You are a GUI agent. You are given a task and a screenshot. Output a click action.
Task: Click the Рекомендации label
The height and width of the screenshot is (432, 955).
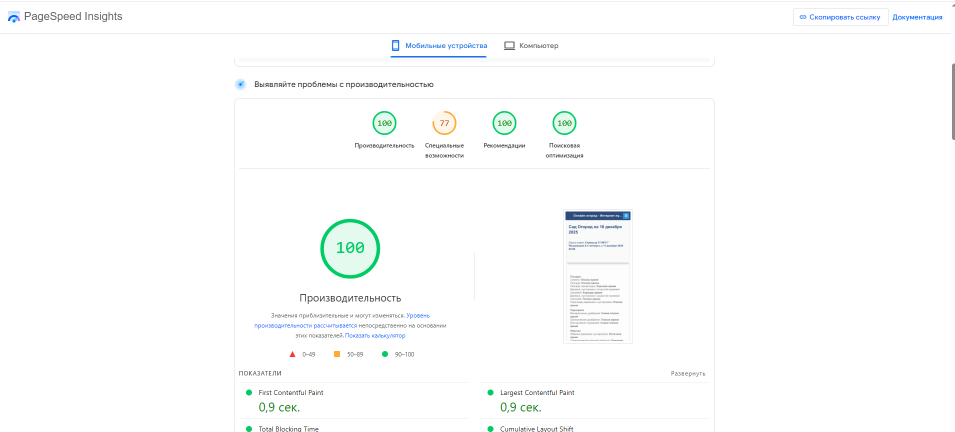[x=504, y=146]
